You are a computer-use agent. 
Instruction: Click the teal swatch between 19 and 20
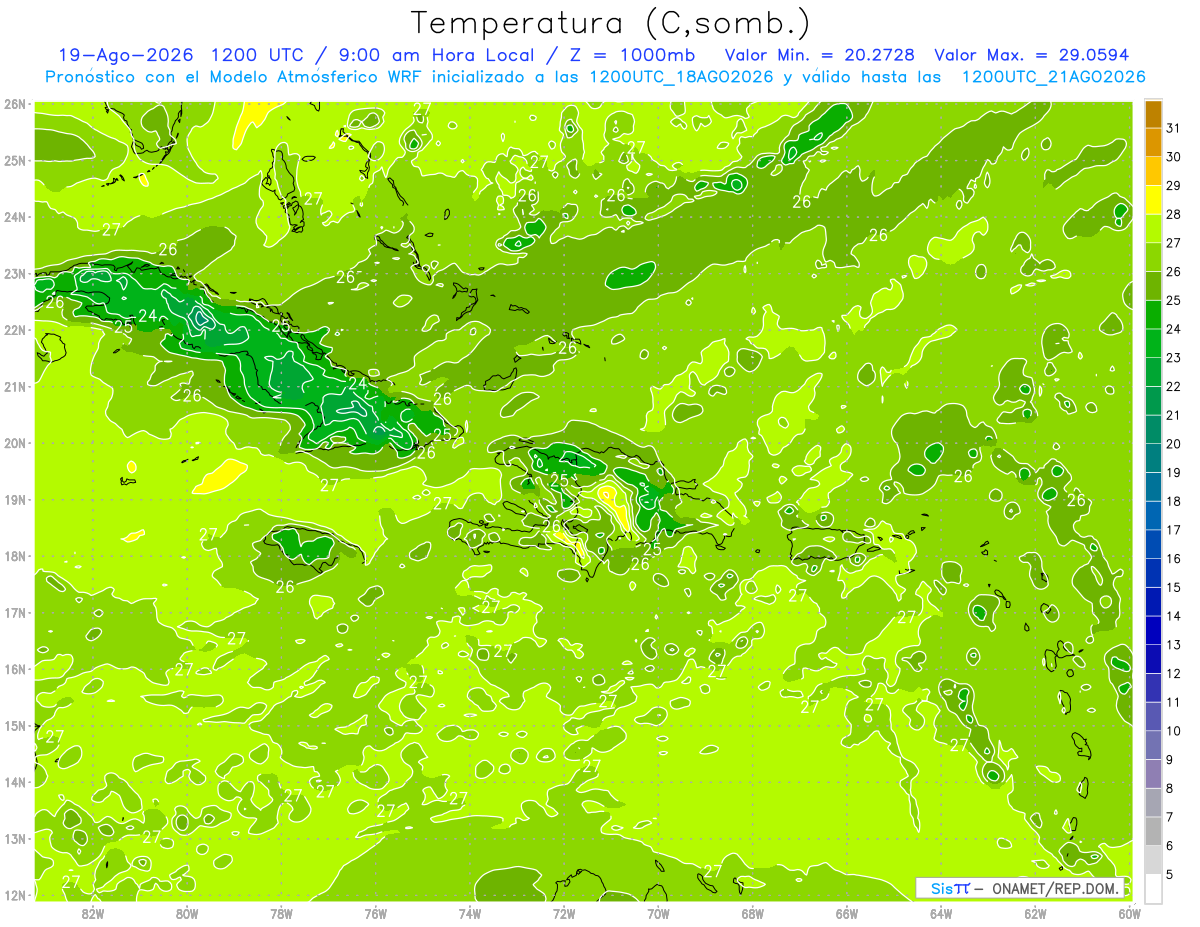(1153, 458)
